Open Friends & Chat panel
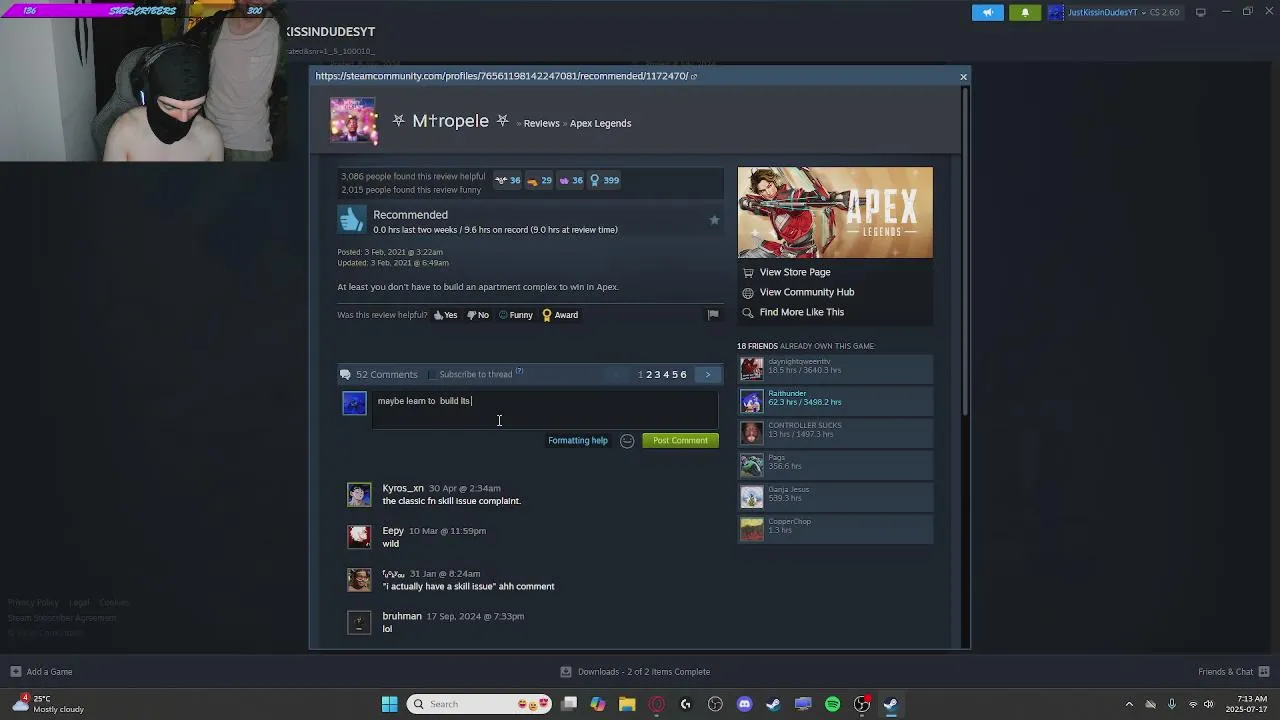Viewport: 1280px width, 720px height. pyautogui.click(x=1232, y=672)
